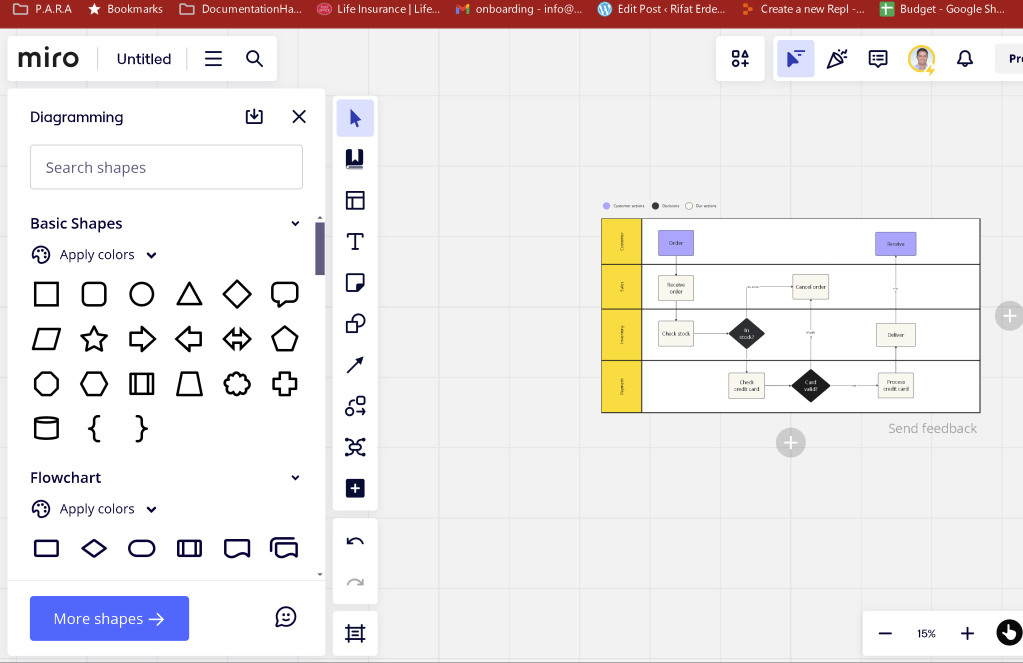Screen dimensions: 1023x663
Task: Click the Search shapes field
Action: pyautogui.click(x=166, y=167)
